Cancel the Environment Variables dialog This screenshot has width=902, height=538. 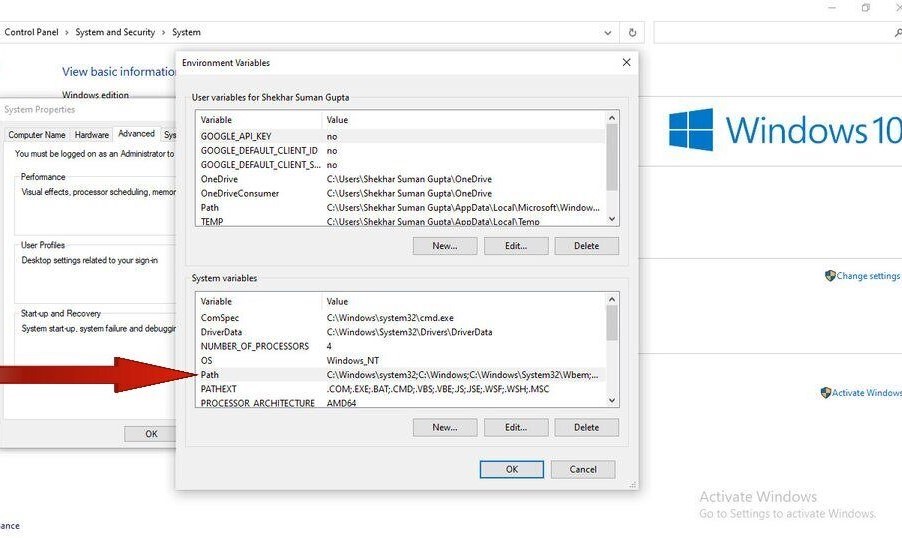coord(583,470)
